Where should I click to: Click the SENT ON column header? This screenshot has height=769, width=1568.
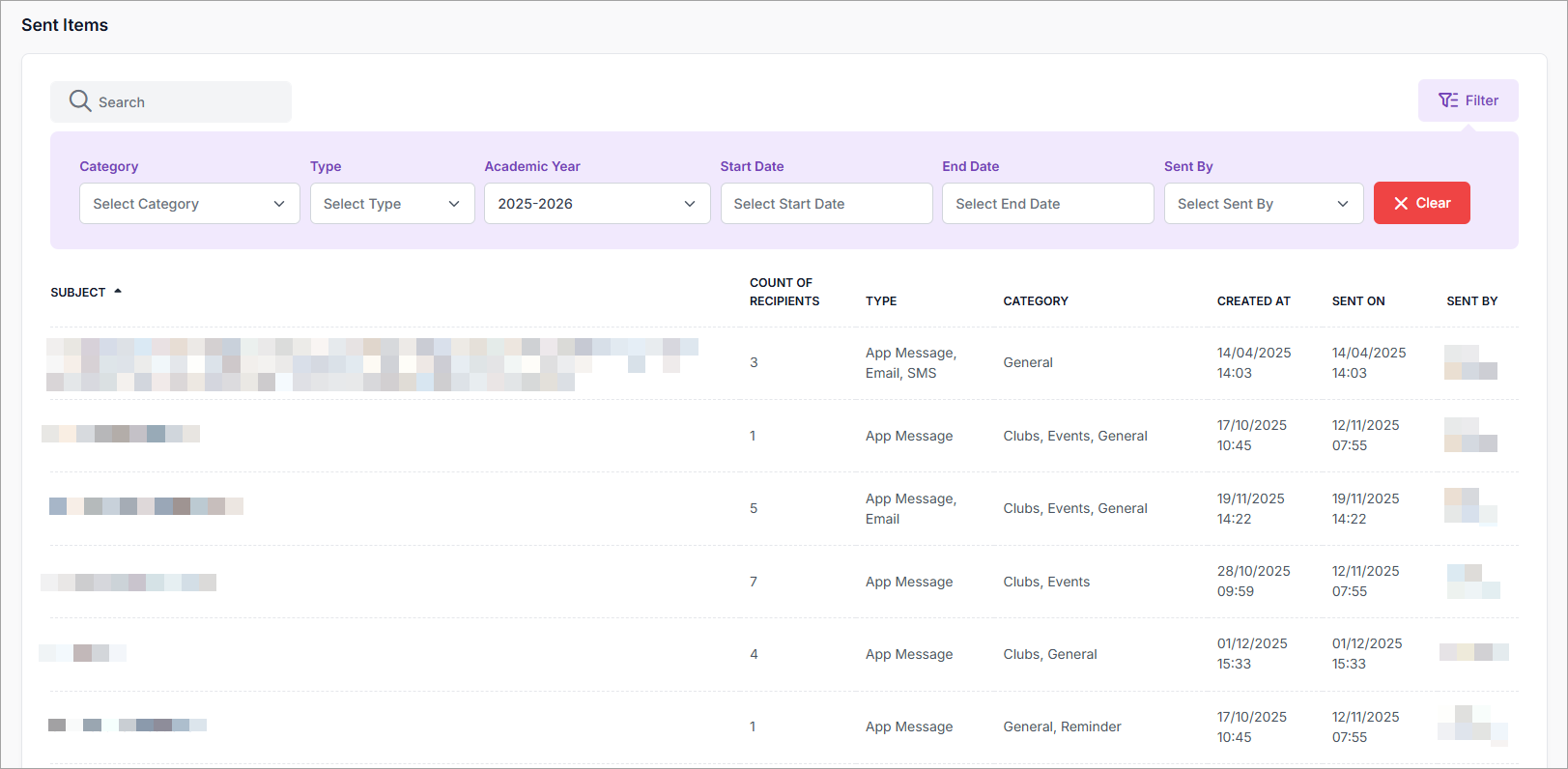pos(1358,301)
